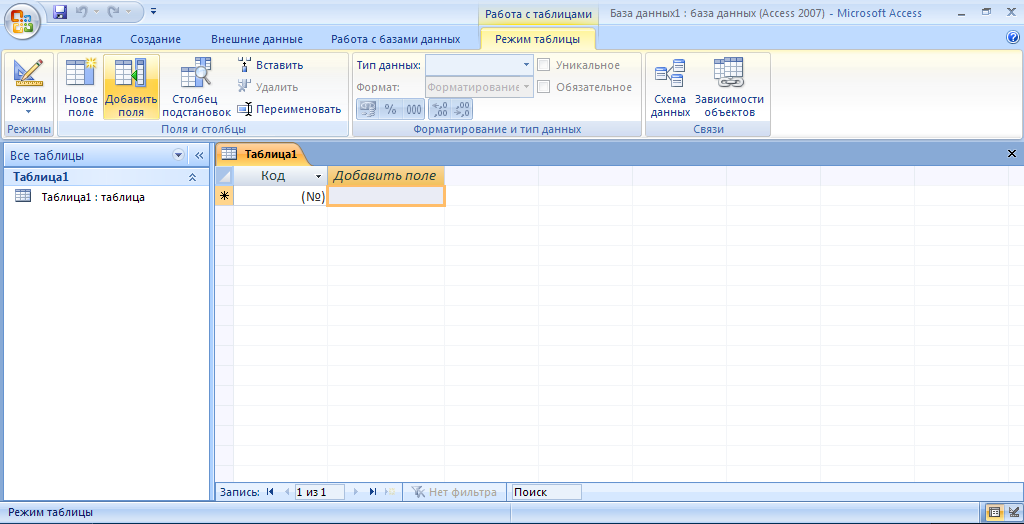Open Quick Access Toolbar customize arrow
Screen dimensions: 1024x524
pos(153,12)
